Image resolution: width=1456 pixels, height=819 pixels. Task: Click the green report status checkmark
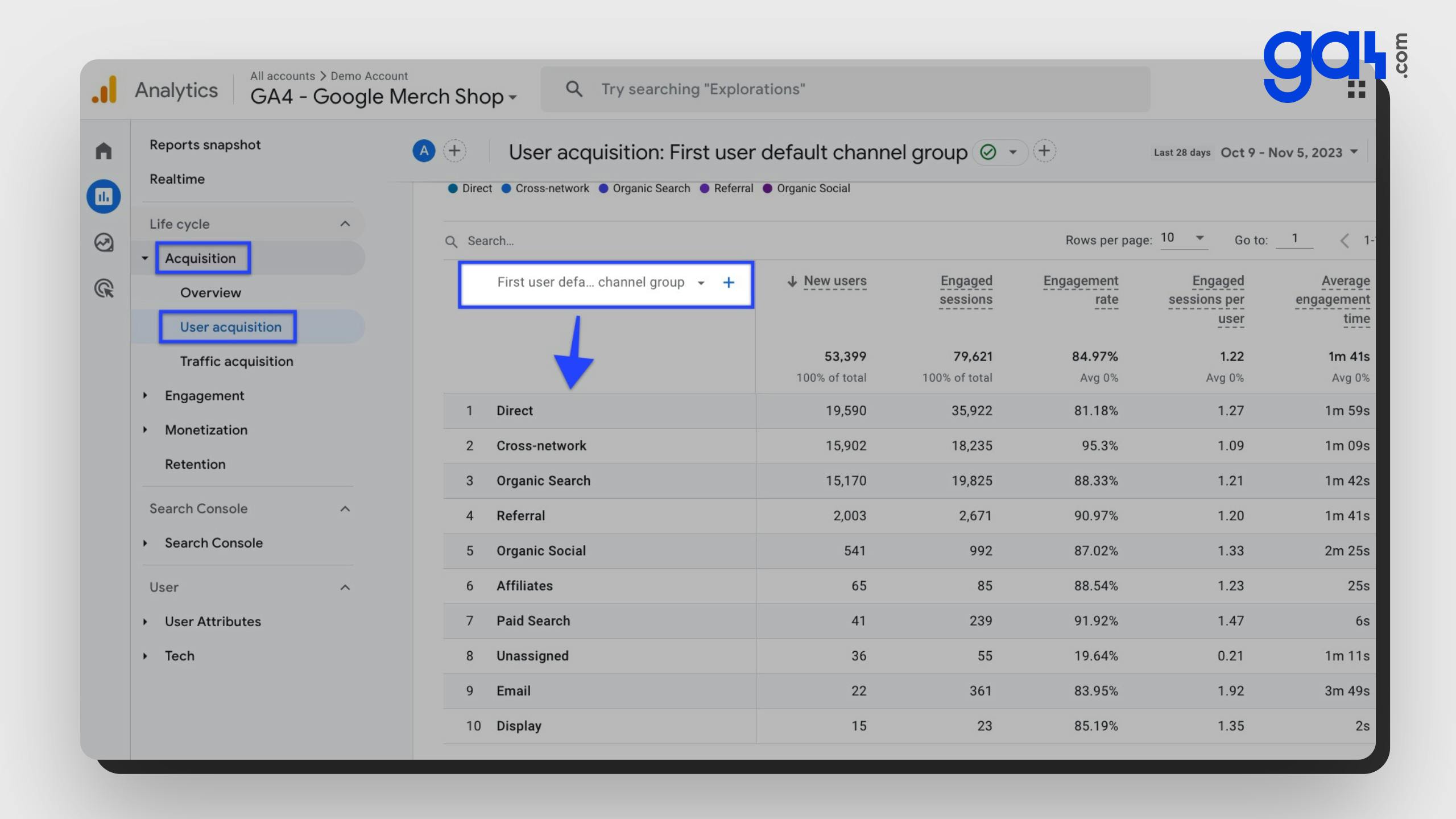pos(988,152)
